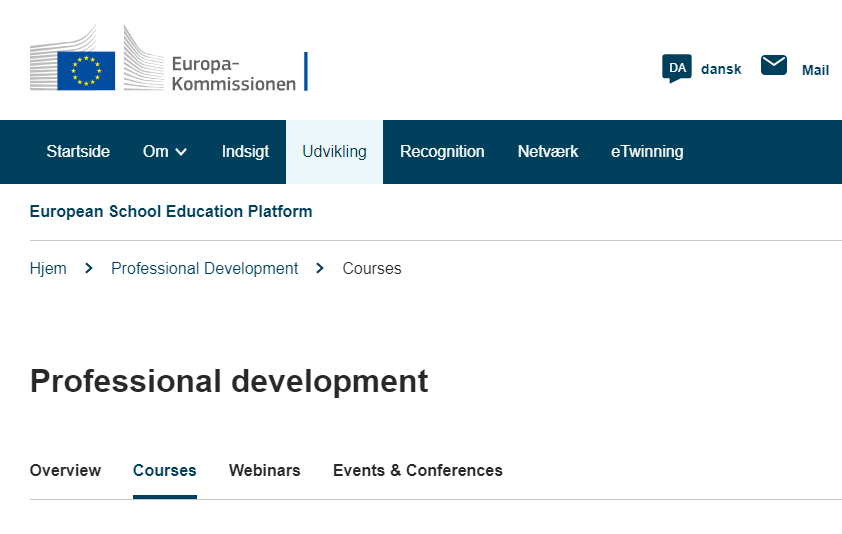Image resolution: width=842 pixels, height=534 pixels.
Task: Click the Mail link text
Action: [x=815, y=70]
